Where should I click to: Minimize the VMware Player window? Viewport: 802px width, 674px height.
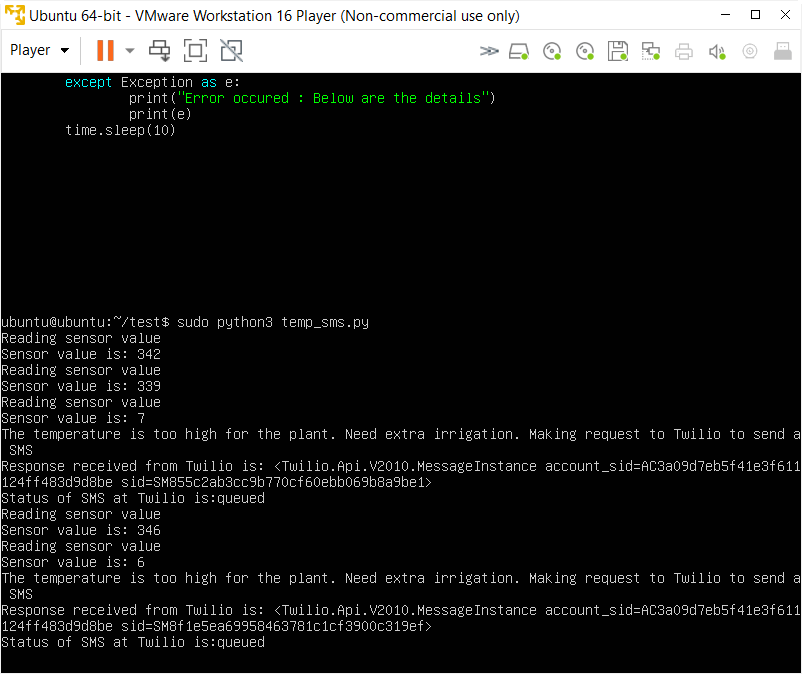click(725, 15)
